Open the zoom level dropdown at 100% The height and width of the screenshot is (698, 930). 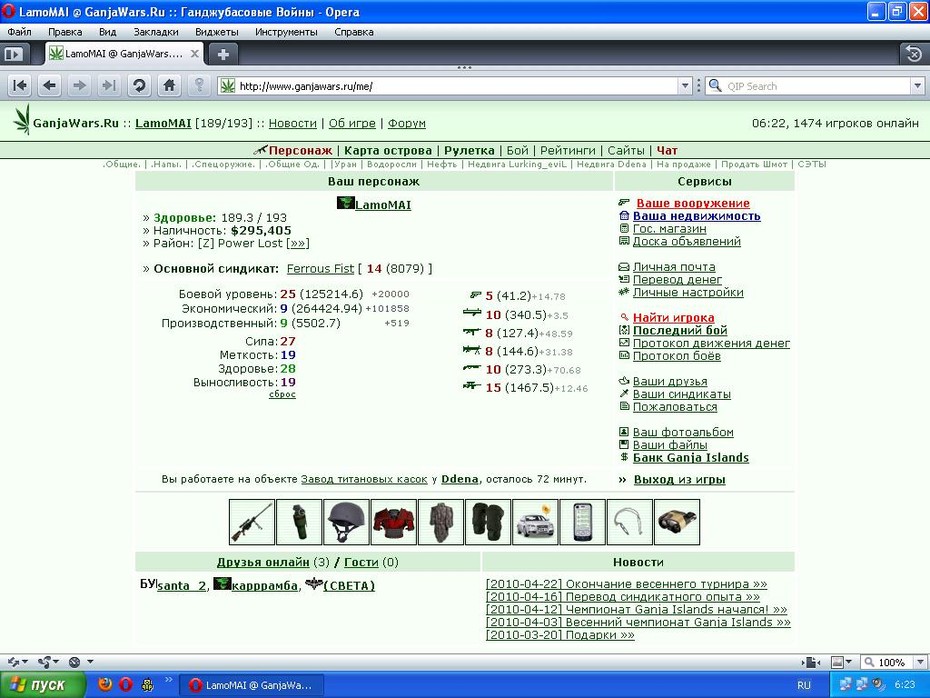pyautogui.click(x=920, y=662)
